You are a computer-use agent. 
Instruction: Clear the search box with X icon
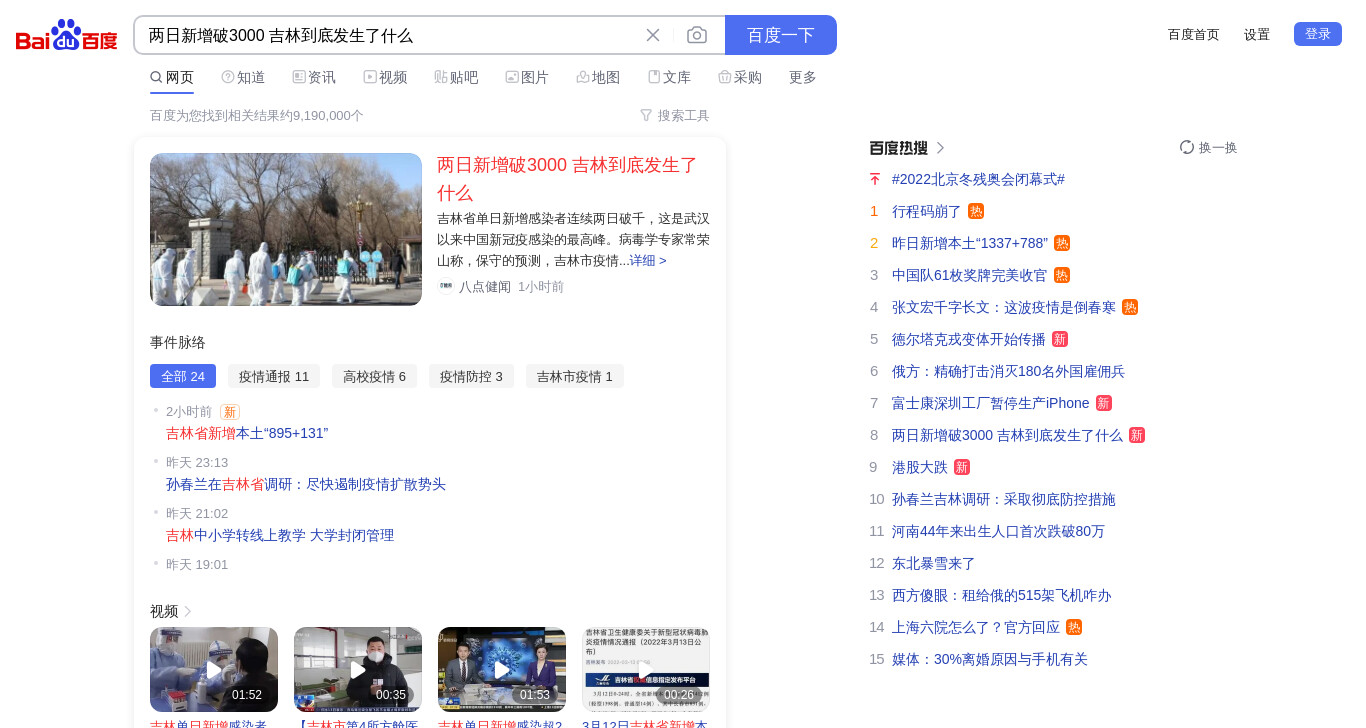653,35
